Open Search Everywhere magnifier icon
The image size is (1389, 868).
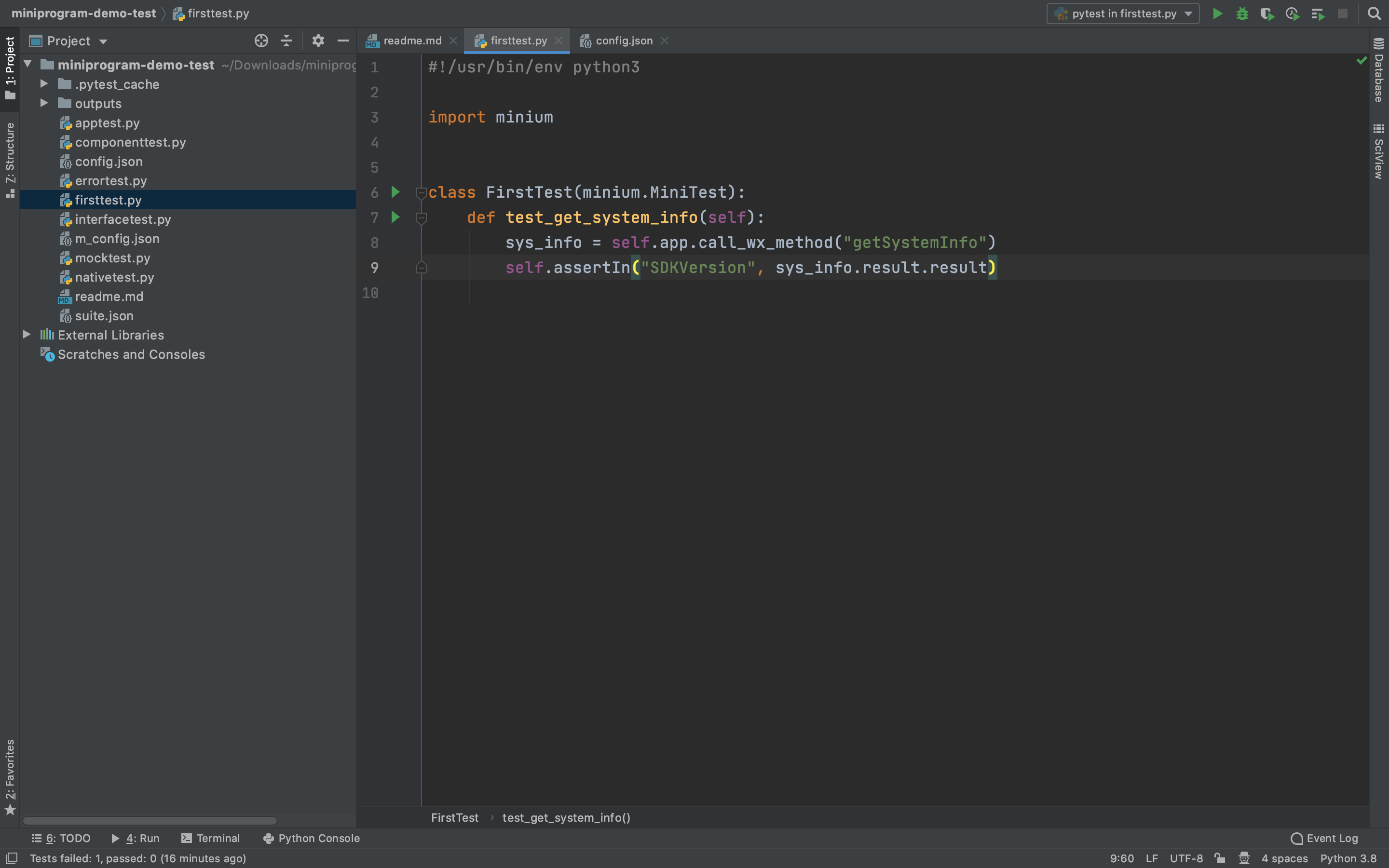click(x=1374, y=14)
